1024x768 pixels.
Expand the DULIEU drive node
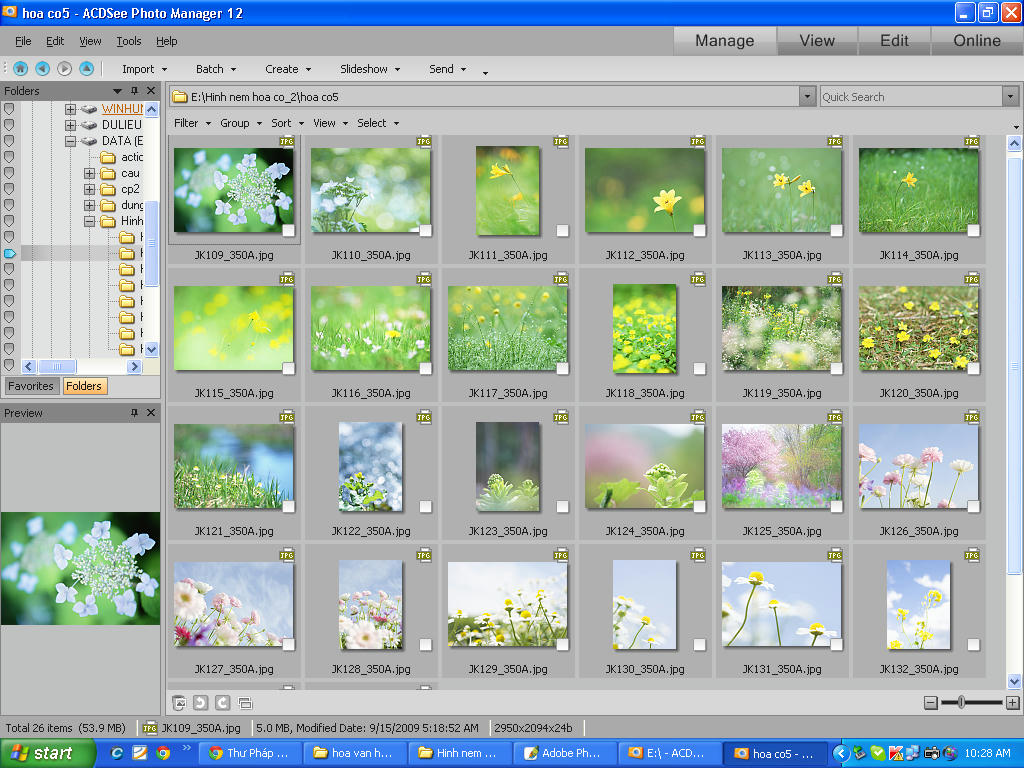[x=70, y=125]
